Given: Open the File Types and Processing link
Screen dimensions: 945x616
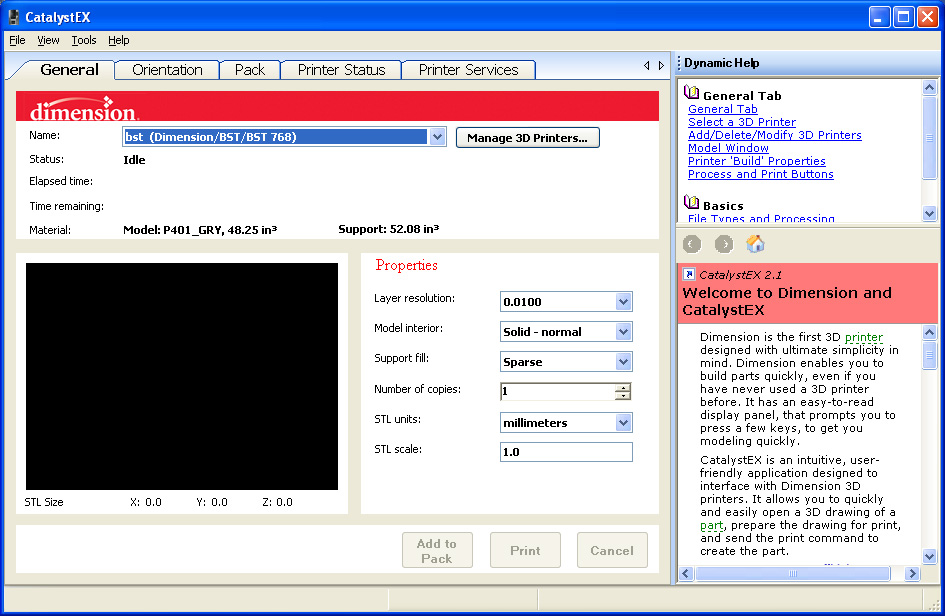Looking at the screenshot, I should point(761,218).
